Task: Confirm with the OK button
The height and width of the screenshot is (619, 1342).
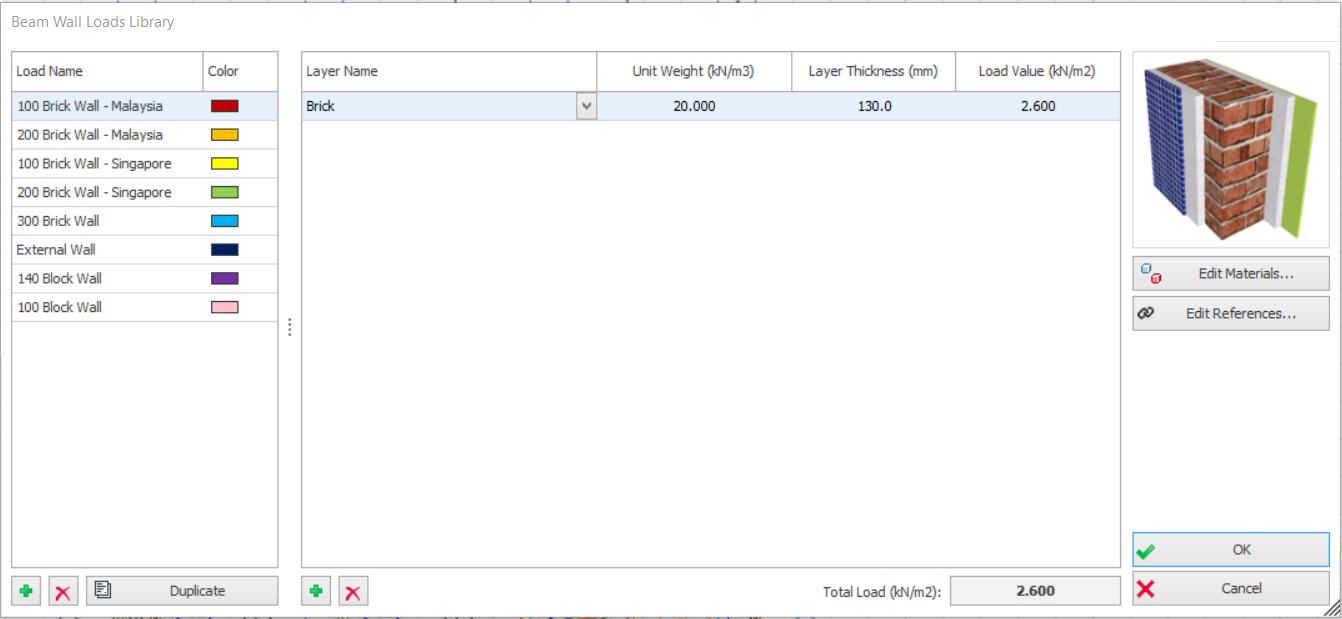Action: coord(1231,549)
